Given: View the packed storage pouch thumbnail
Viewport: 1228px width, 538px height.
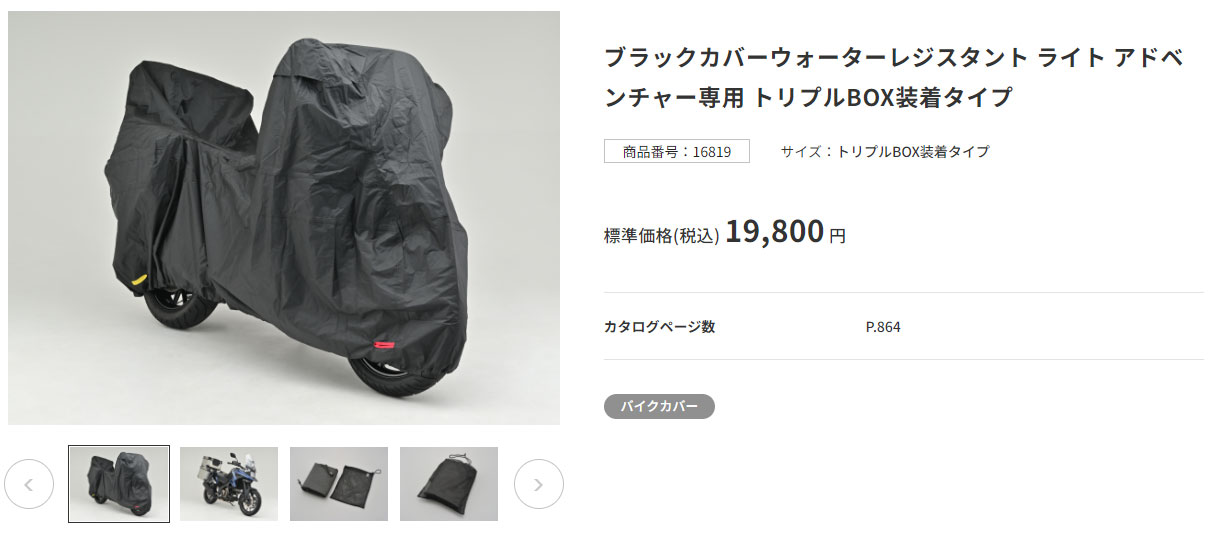Looking at the screenshot, I should pos(449,484).
